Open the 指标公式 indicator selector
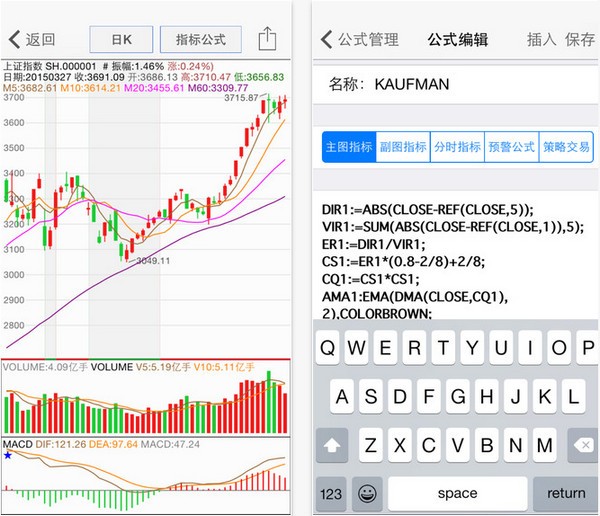Viewport: 600px width, 516px height. pos(200,40)
